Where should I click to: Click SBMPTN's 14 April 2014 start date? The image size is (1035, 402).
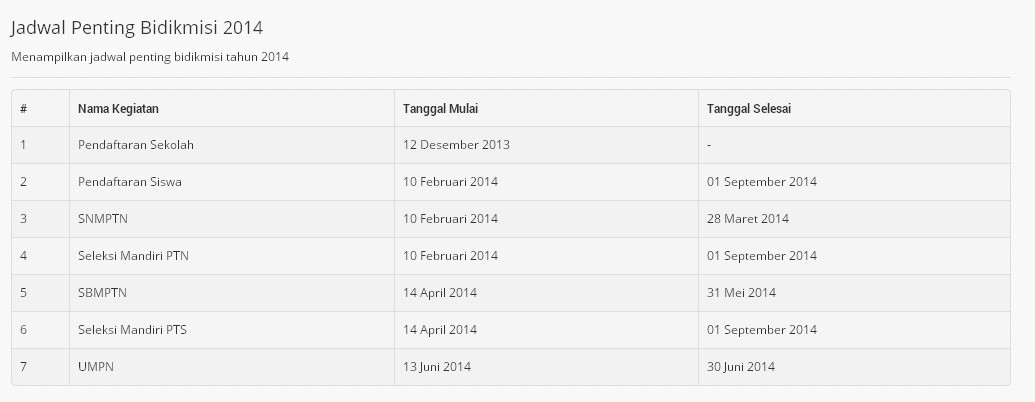coord(440,292)
